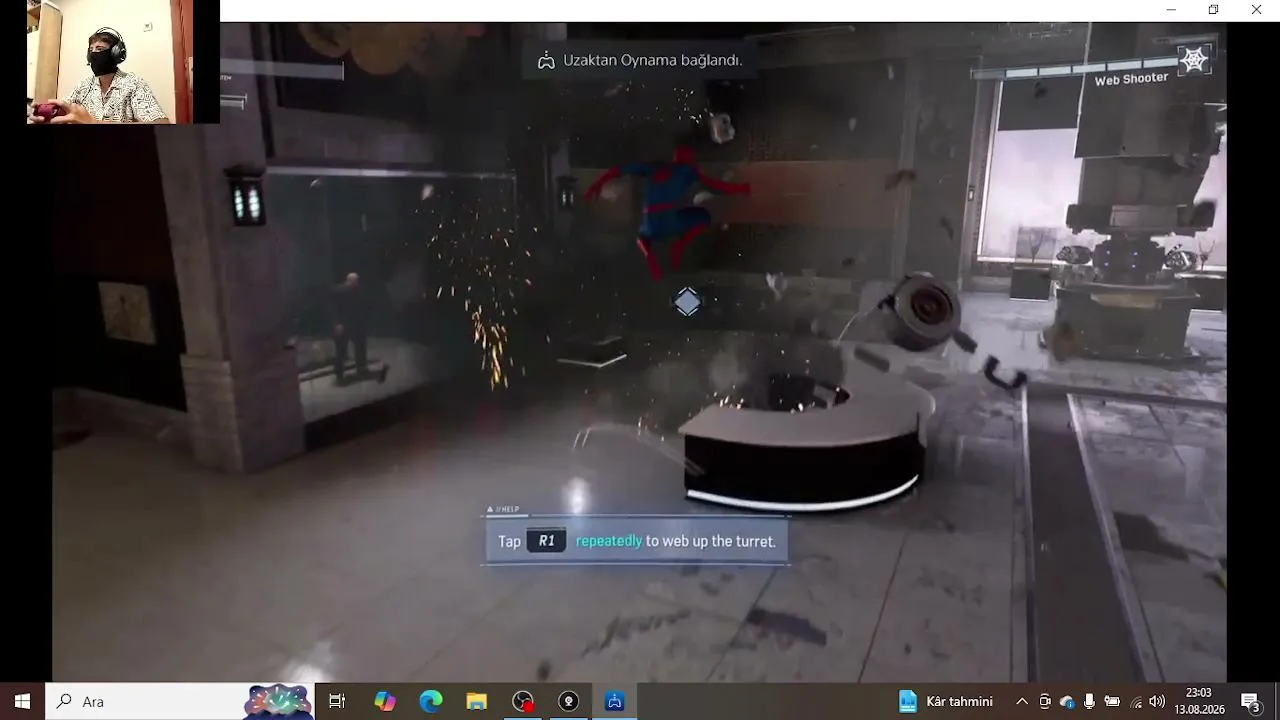
Task: Open the volume speaker tray icon
Action: pos(1157,701)
